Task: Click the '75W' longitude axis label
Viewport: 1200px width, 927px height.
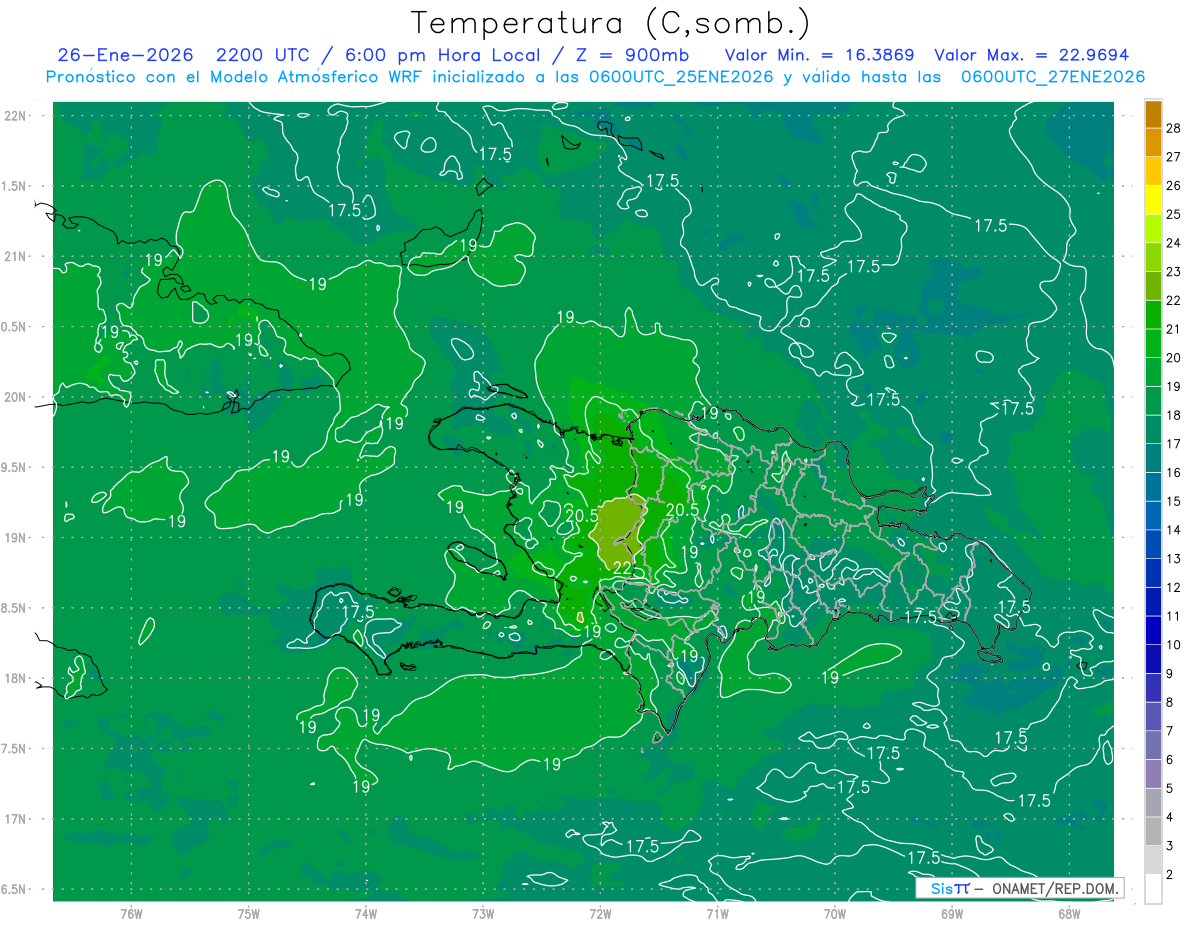Action: [x=248, y=913]
